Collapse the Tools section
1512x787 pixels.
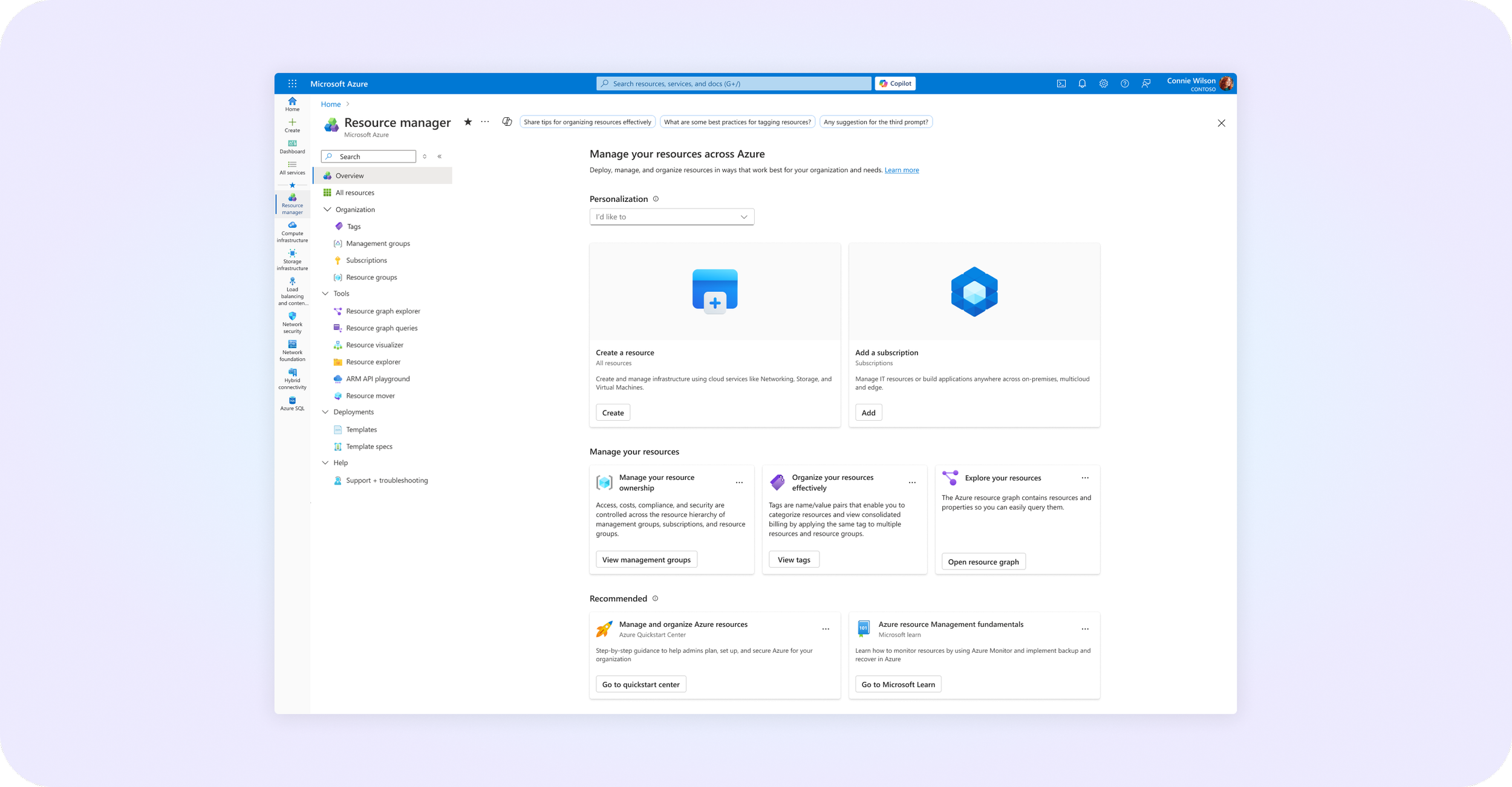(x=325, y=294)
